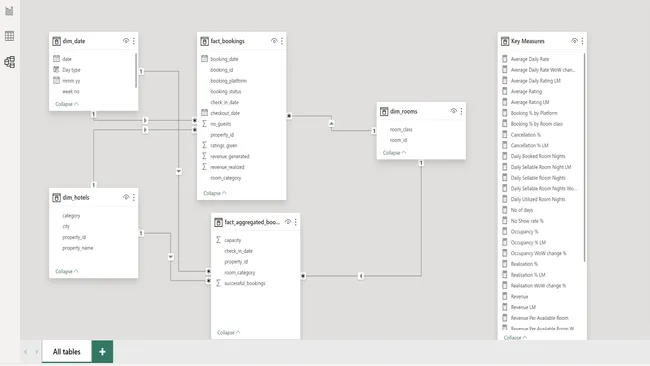Select the Day type field in dim_date
This screenshot has width=650, height=366.
pos(71,70)
